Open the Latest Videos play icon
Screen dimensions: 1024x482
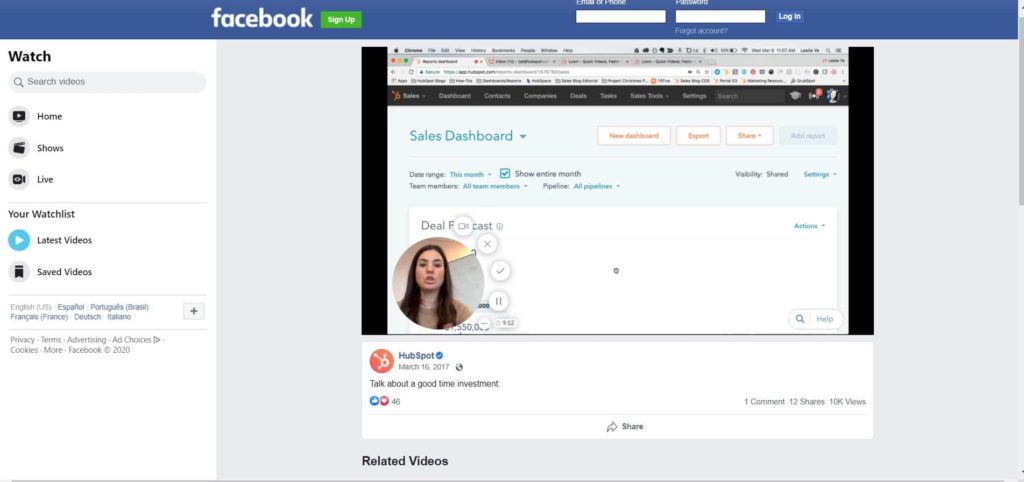(19, 240)
